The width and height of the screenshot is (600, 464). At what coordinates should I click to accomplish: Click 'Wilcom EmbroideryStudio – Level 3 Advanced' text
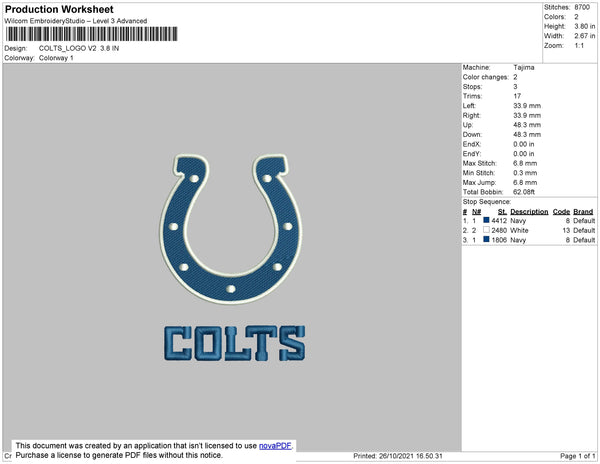click(76, 21)
